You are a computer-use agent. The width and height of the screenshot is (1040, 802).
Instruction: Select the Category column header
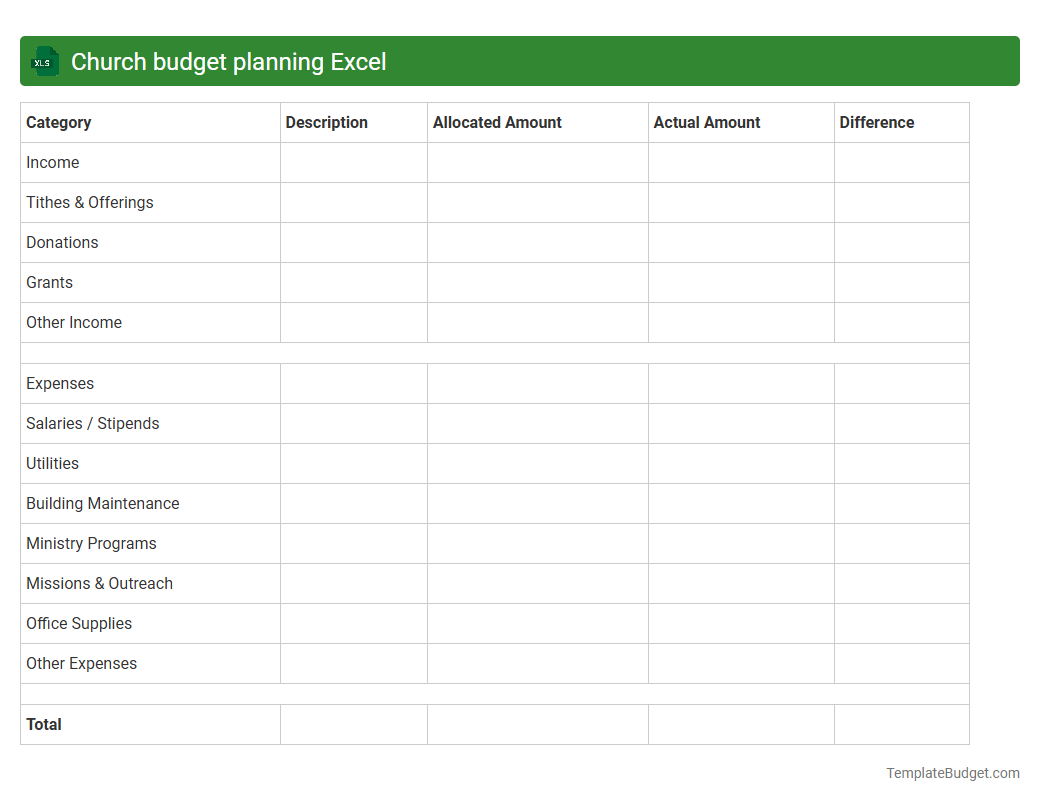click(x=59, y=122)
